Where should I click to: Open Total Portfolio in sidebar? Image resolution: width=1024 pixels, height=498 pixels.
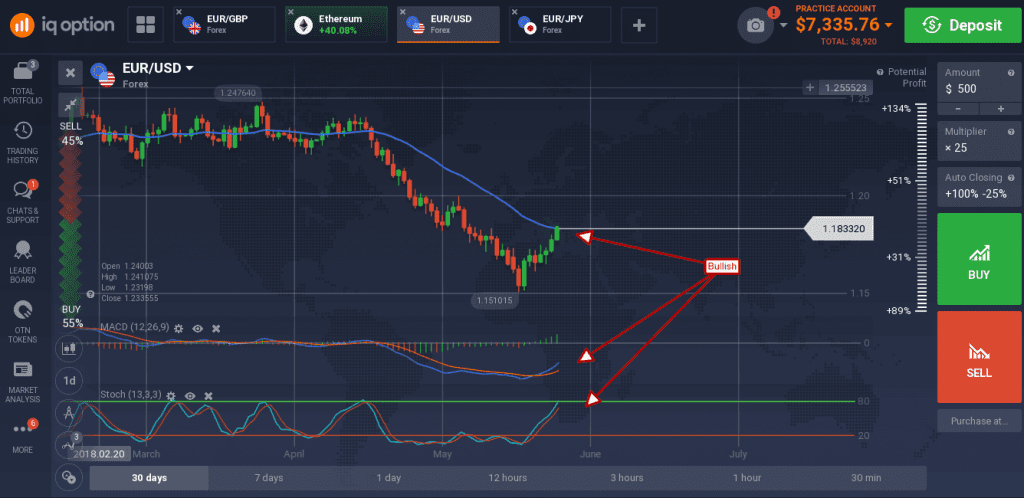click(x=23, y=83)
